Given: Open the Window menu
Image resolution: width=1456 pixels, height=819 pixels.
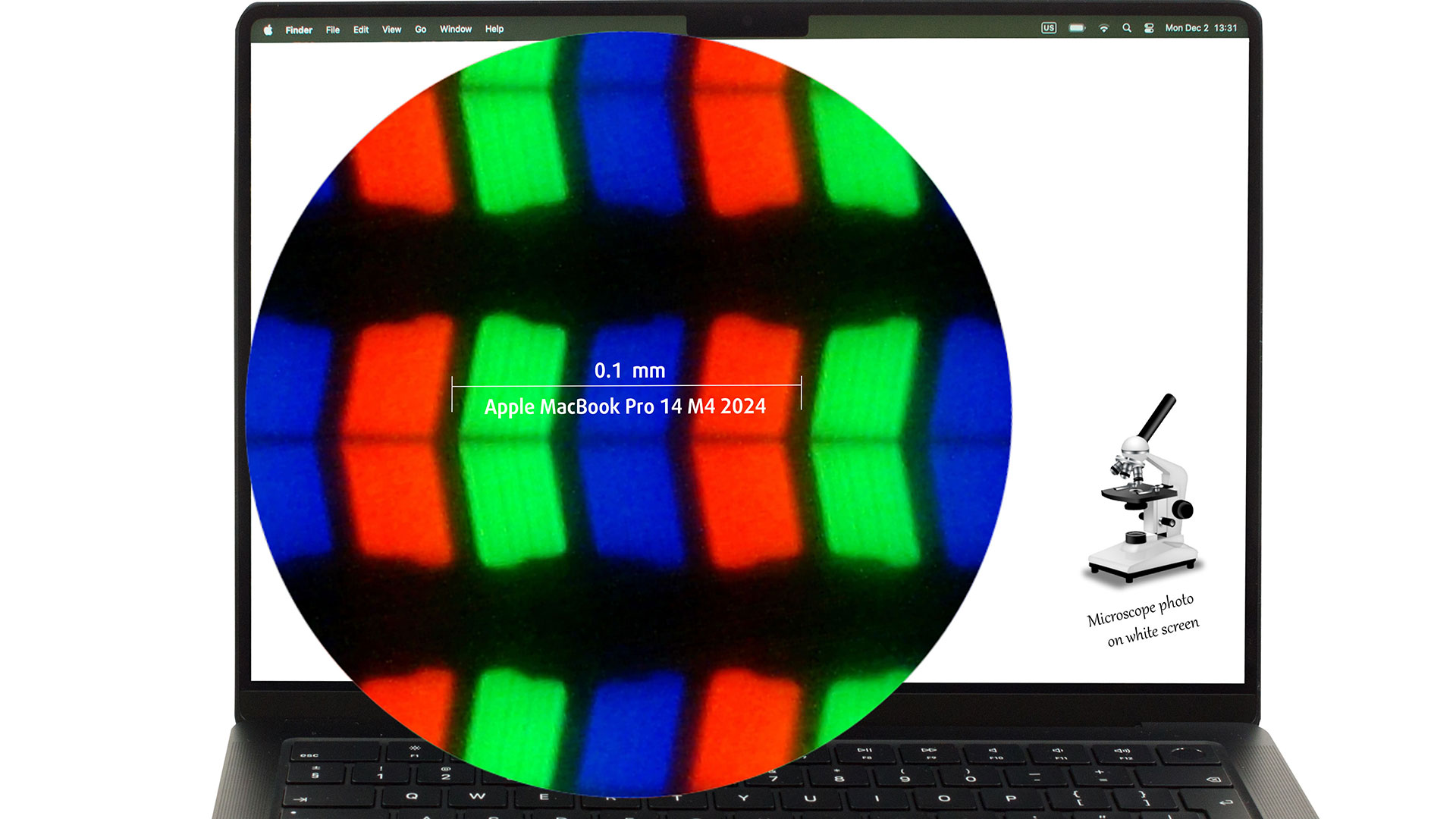Looking at the screenshot, I should (456, 29).
